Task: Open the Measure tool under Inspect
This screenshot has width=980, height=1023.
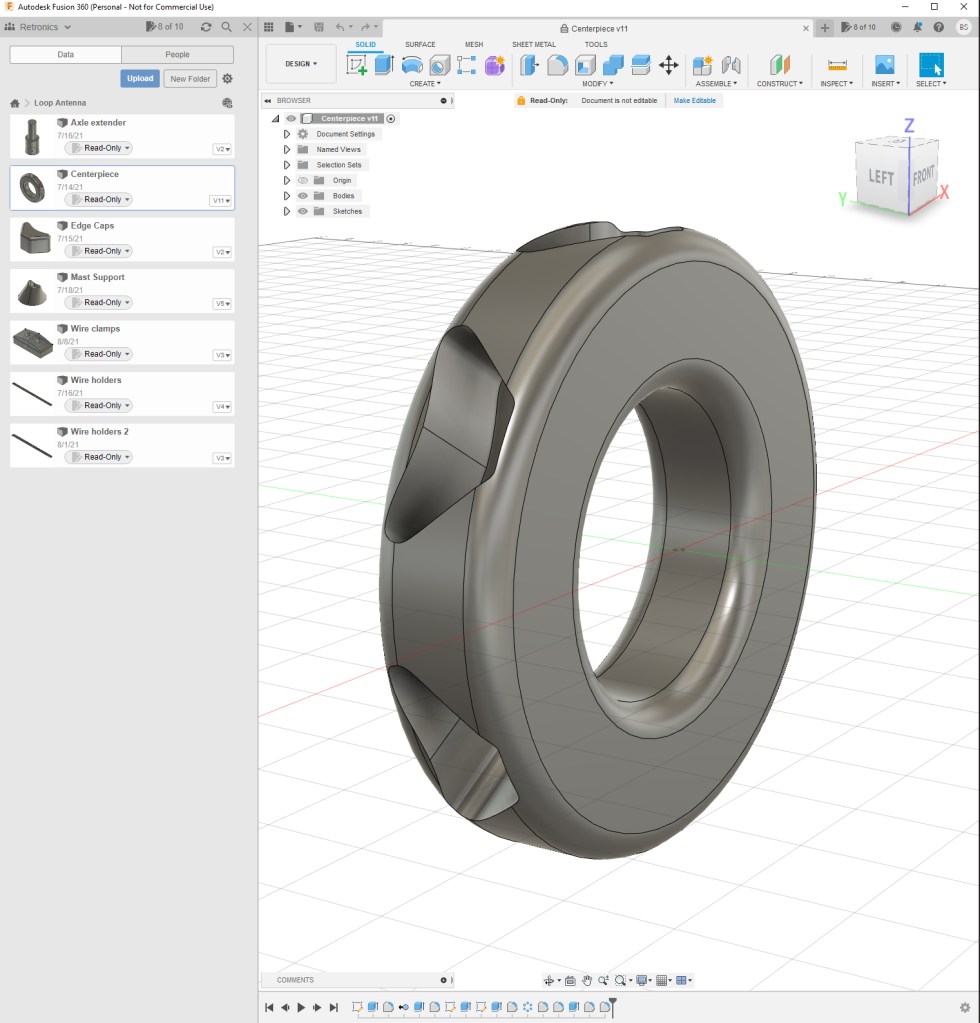Action: point(837,65)
